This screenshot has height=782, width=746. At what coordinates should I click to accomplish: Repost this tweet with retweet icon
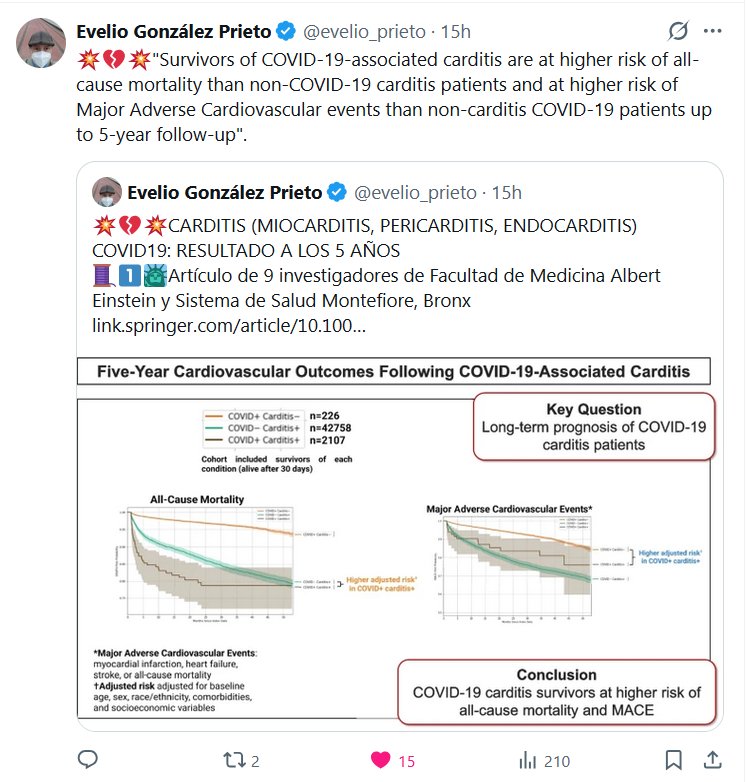coord(231,760)
